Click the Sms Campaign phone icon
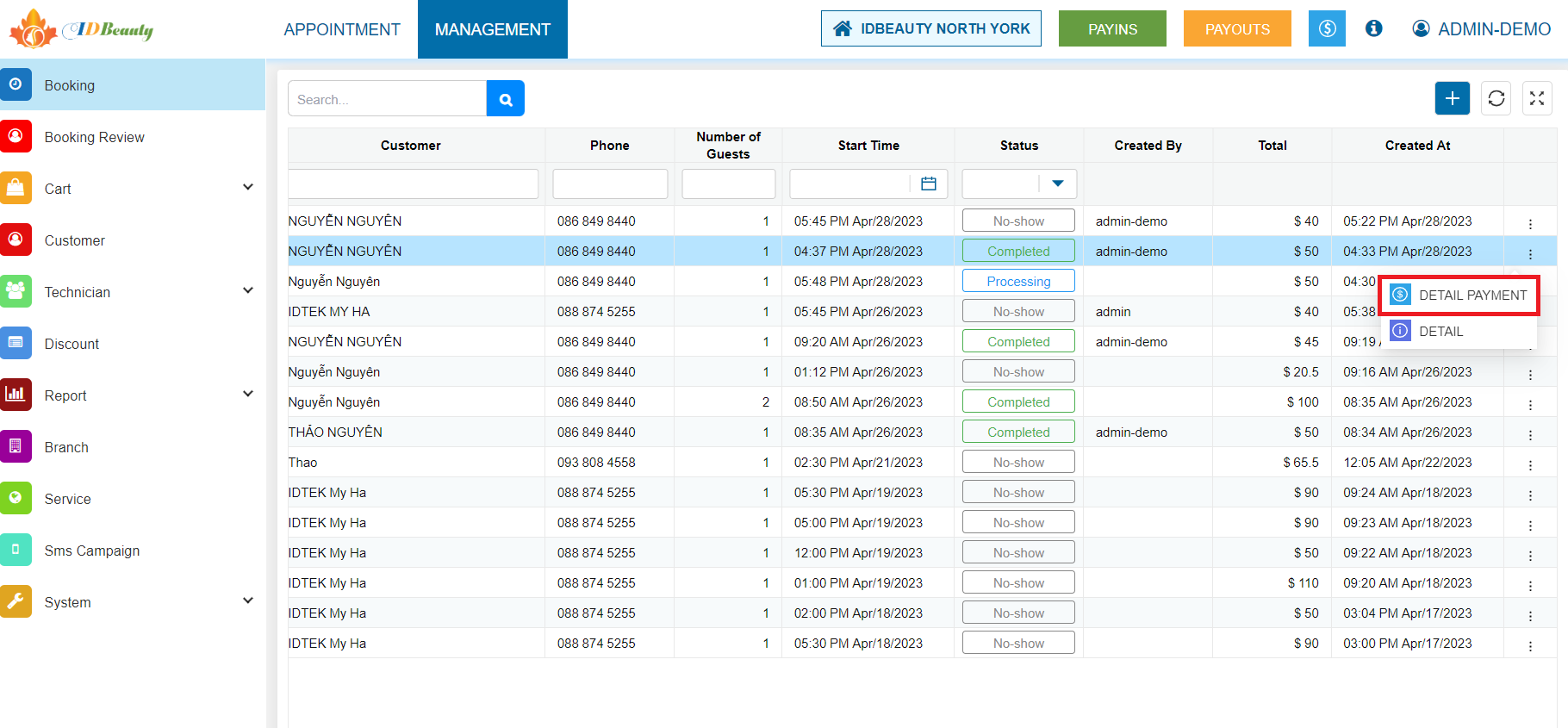 click(x=16, y=550)
